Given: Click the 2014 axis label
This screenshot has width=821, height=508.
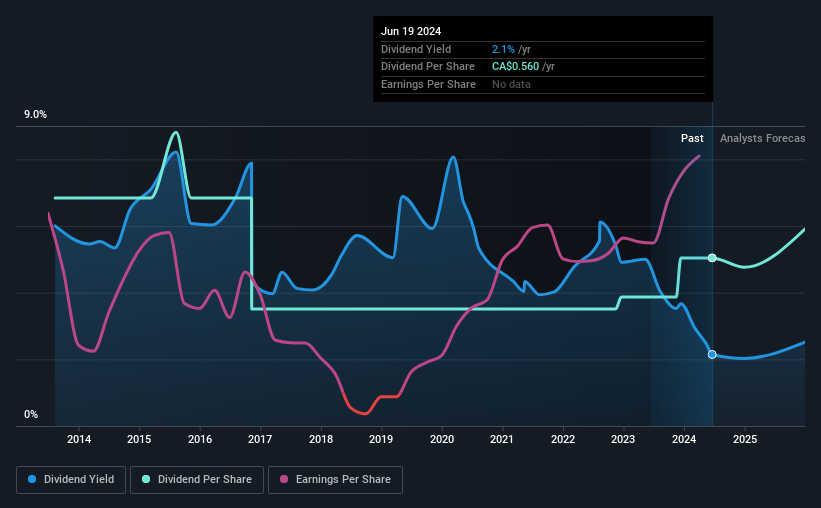Looking at the screenshot, I should (79, 439).
